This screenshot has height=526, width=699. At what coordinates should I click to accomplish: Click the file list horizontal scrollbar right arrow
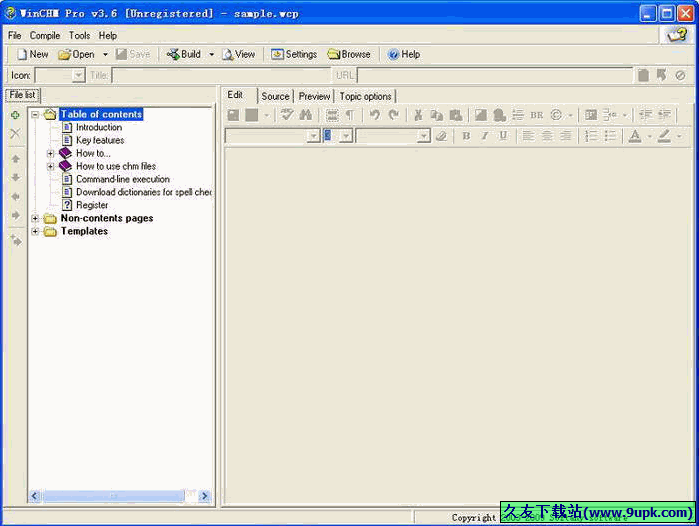[205, 496]
